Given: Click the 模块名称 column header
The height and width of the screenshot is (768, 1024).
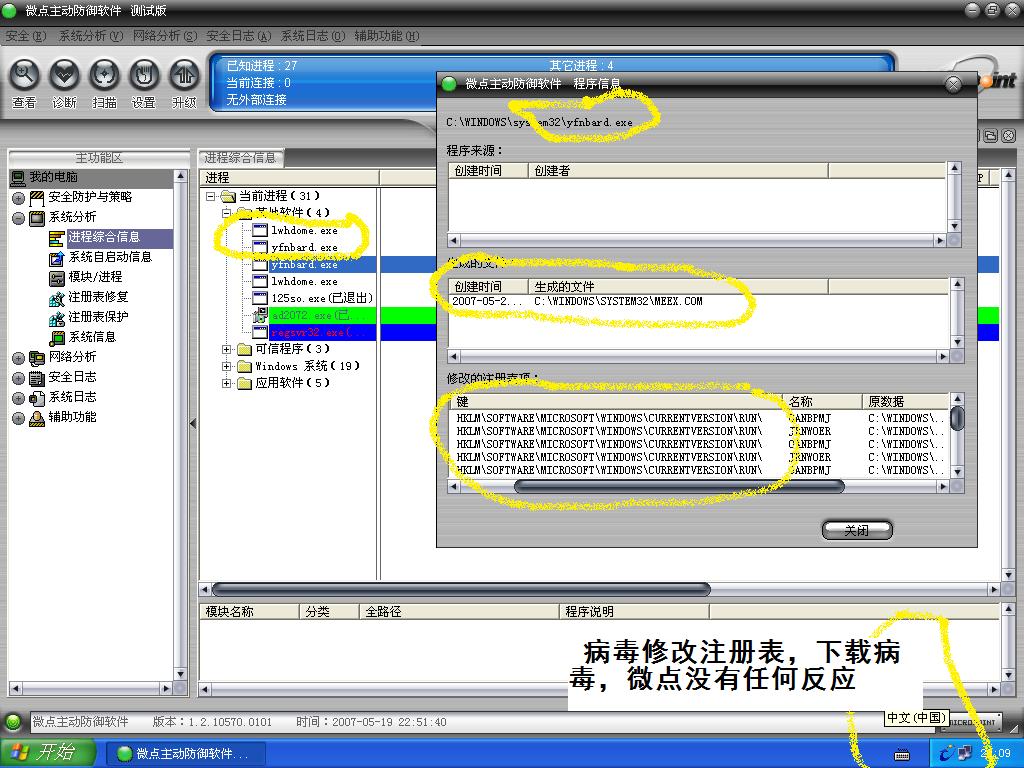Looking at the screenshot, I should 249,612.
